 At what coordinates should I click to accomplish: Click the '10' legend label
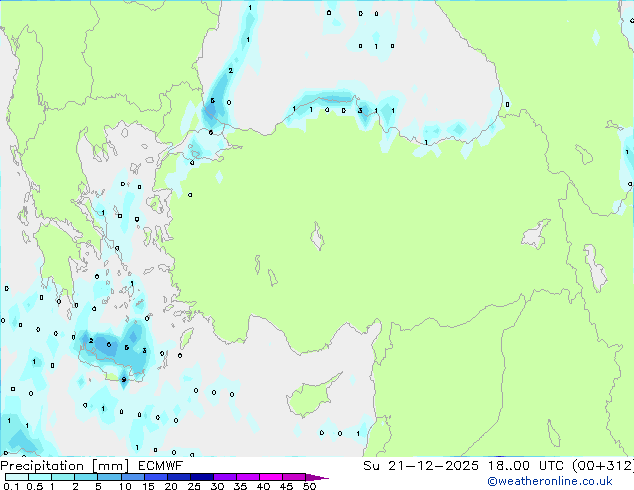[x=125, y=486]
